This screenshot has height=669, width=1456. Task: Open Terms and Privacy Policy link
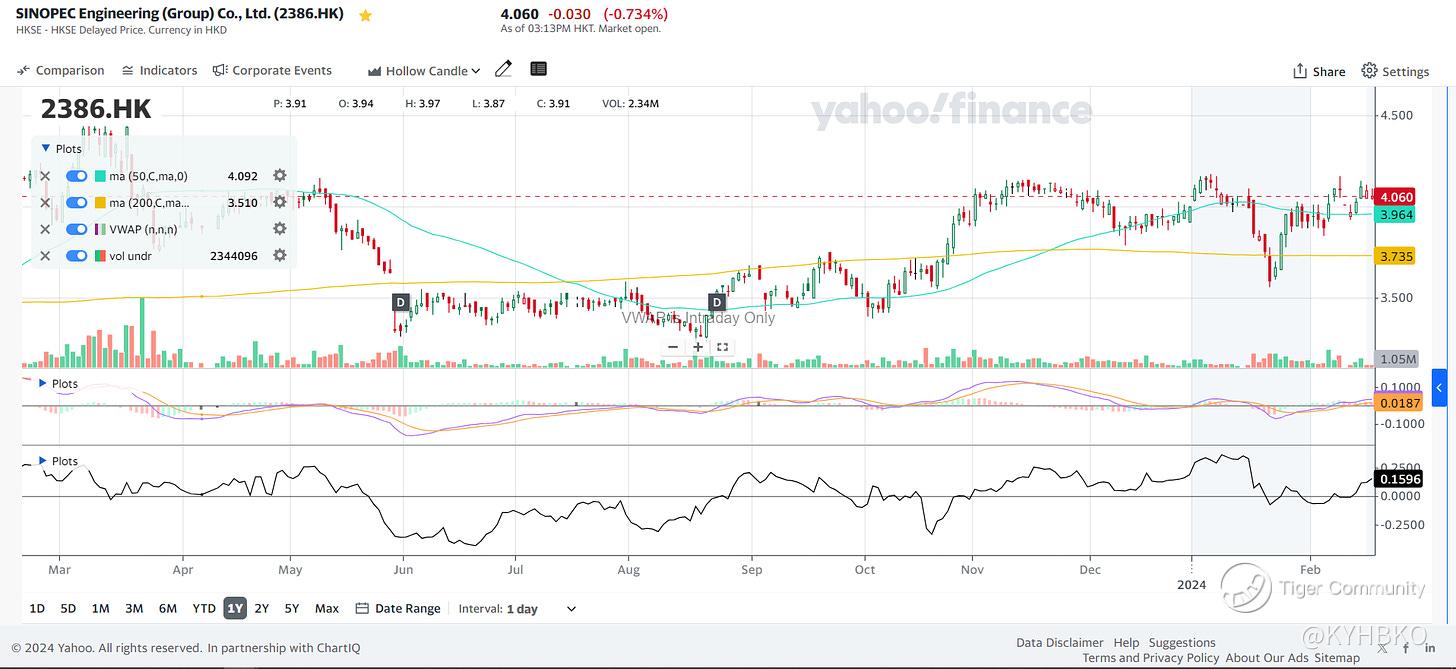tap(1151, 658)
